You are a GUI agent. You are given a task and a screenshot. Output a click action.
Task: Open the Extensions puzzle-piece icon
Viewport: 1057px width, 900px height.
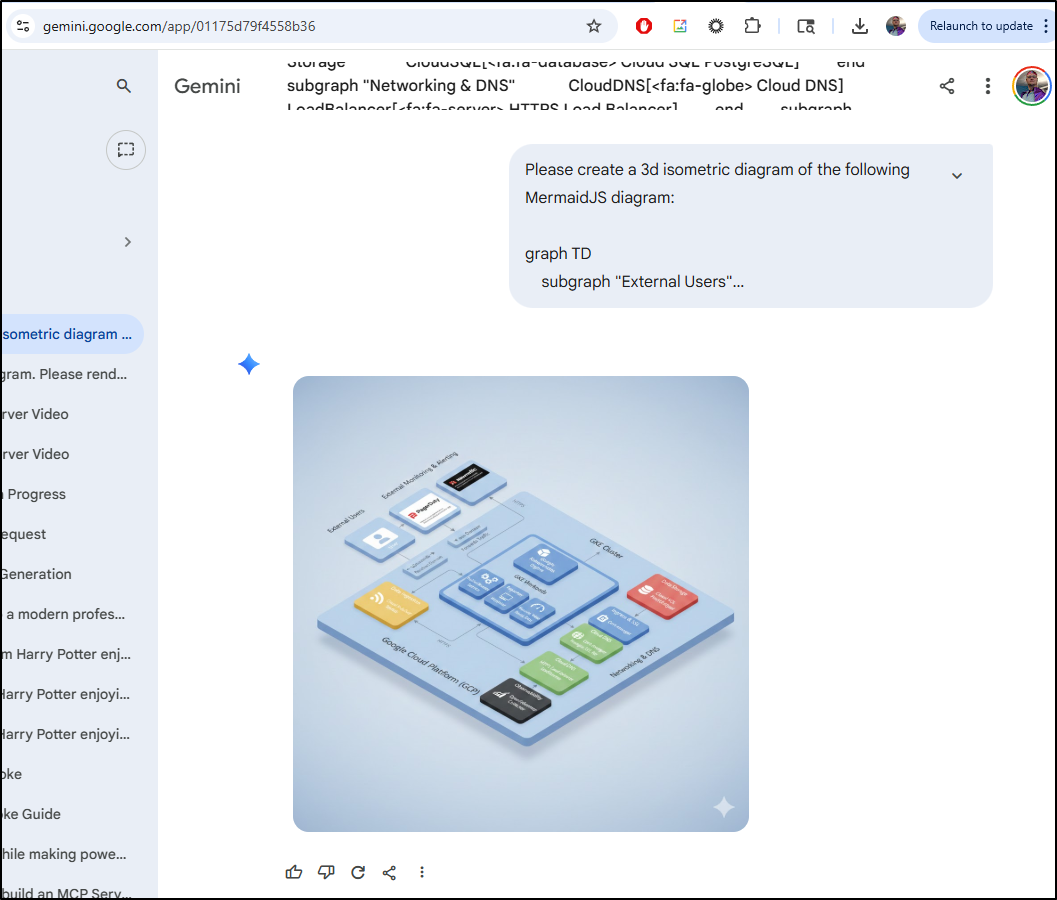pos(752,26)
